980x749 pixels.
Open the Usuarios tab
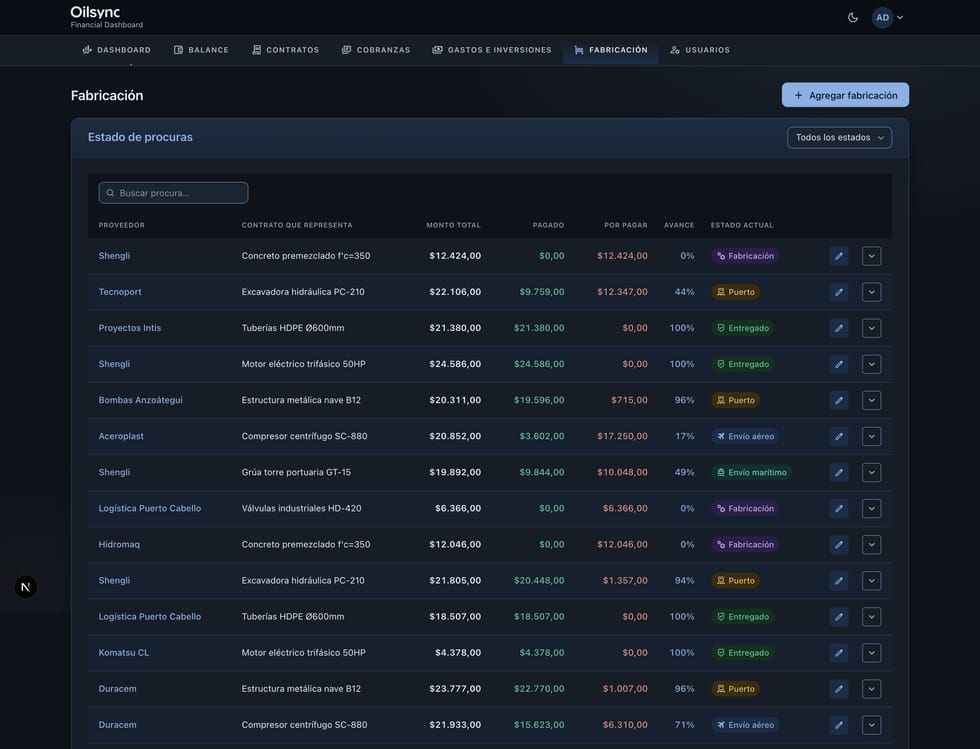(x=700, y=50)
